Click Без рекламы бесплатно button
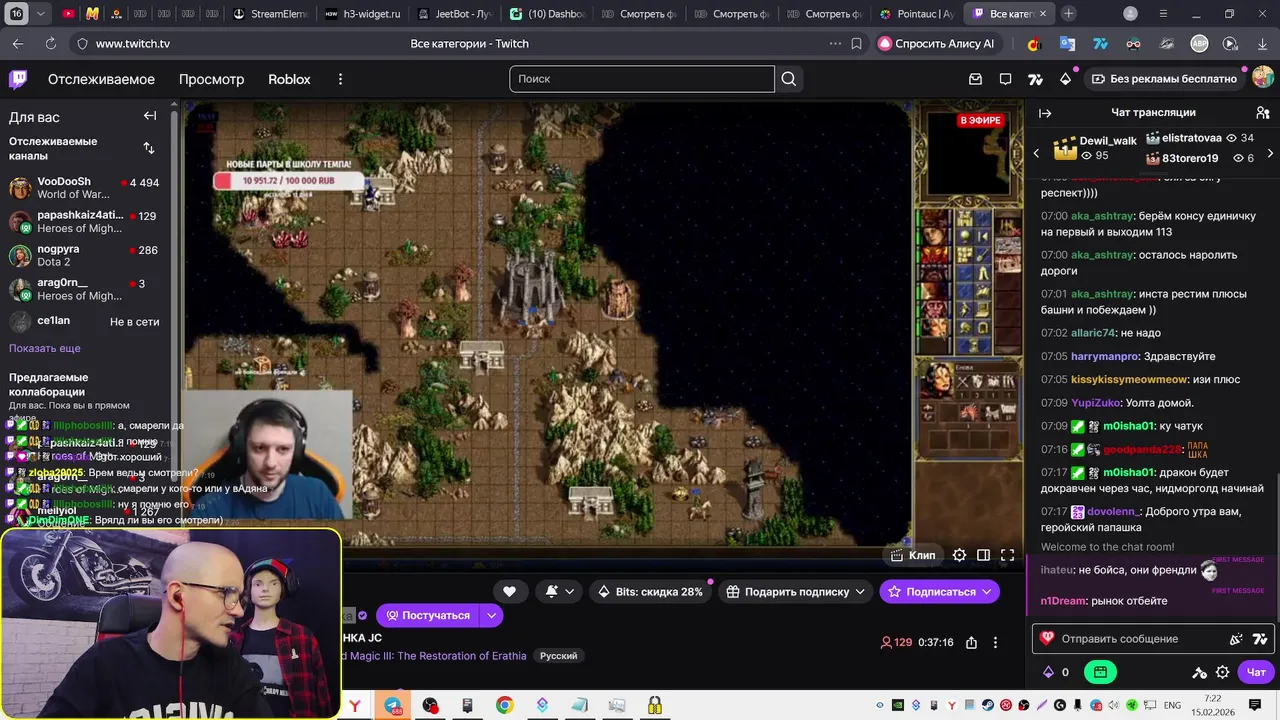1280x720 pixels. pyautogui.click(x=1164, y=79)
